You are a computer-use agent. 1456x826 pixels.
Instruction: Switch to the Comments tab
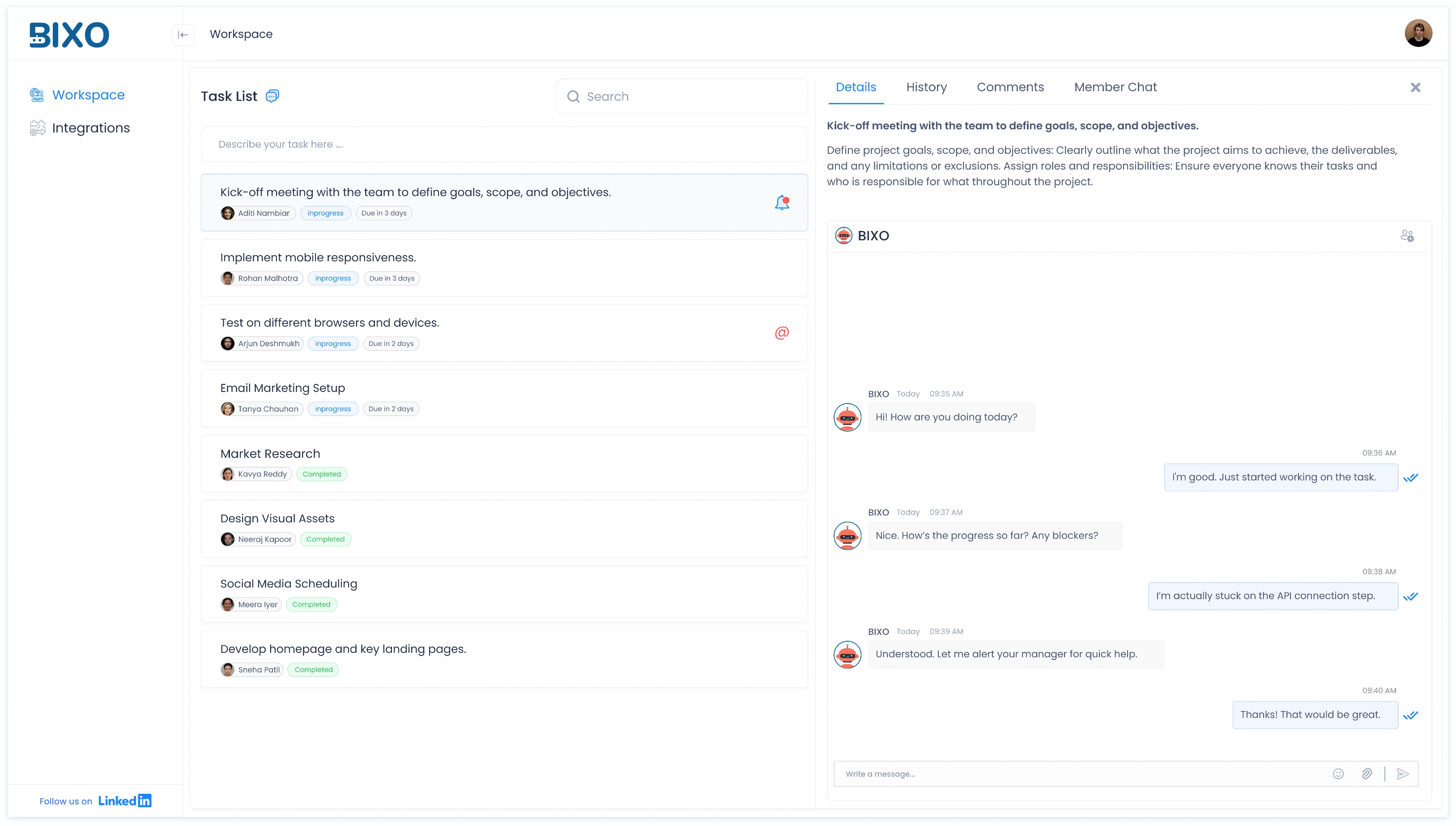[1010, 87]
